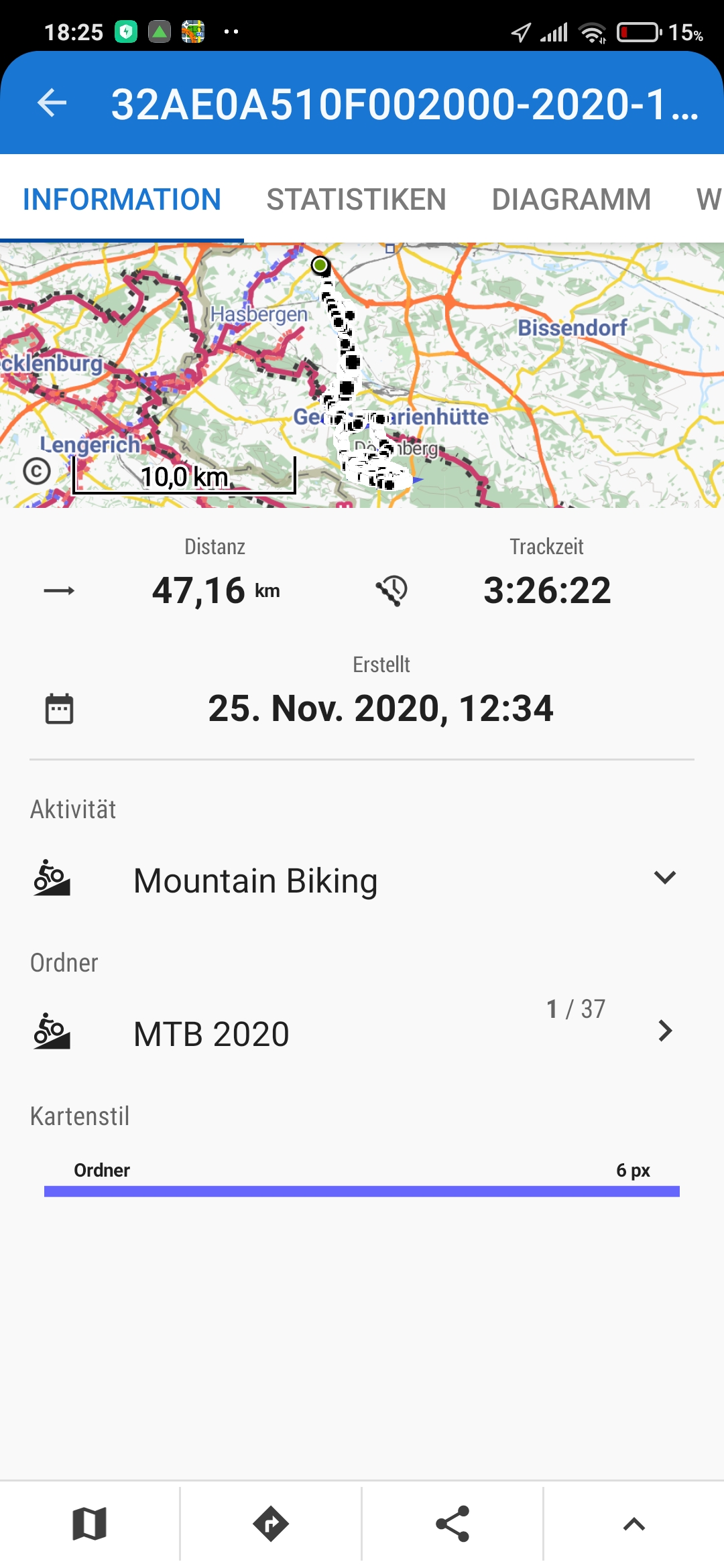Tap the share icon
This screenshot has width=724, height=1568.
452,1524
